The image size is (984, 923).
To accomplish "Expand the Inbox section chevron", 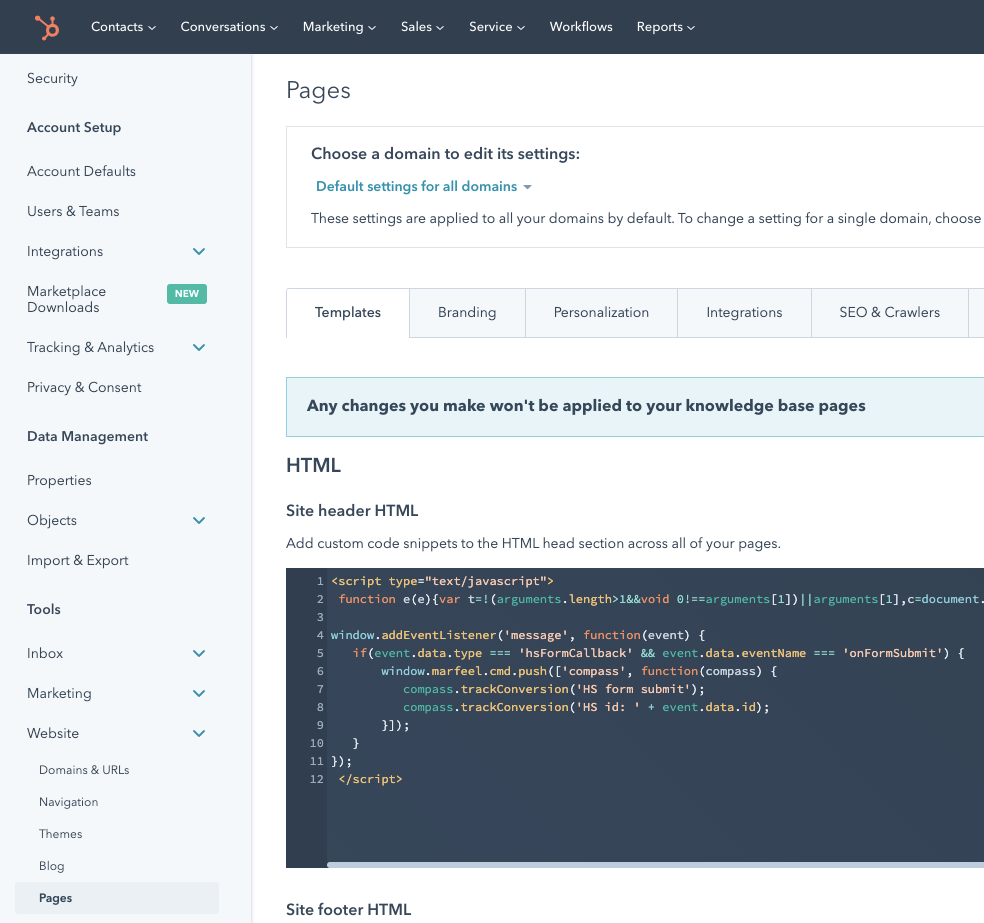I will tap(199, 654).
